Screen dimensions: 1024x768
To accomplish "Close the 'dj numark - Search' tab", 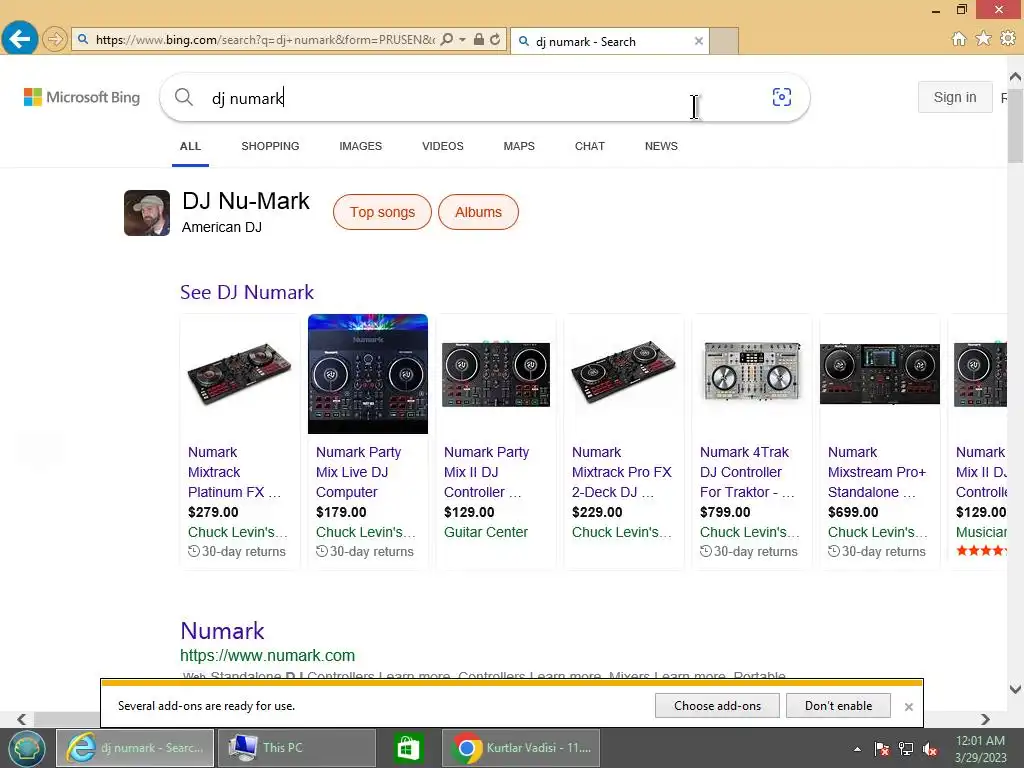I will tap(699, 41).
